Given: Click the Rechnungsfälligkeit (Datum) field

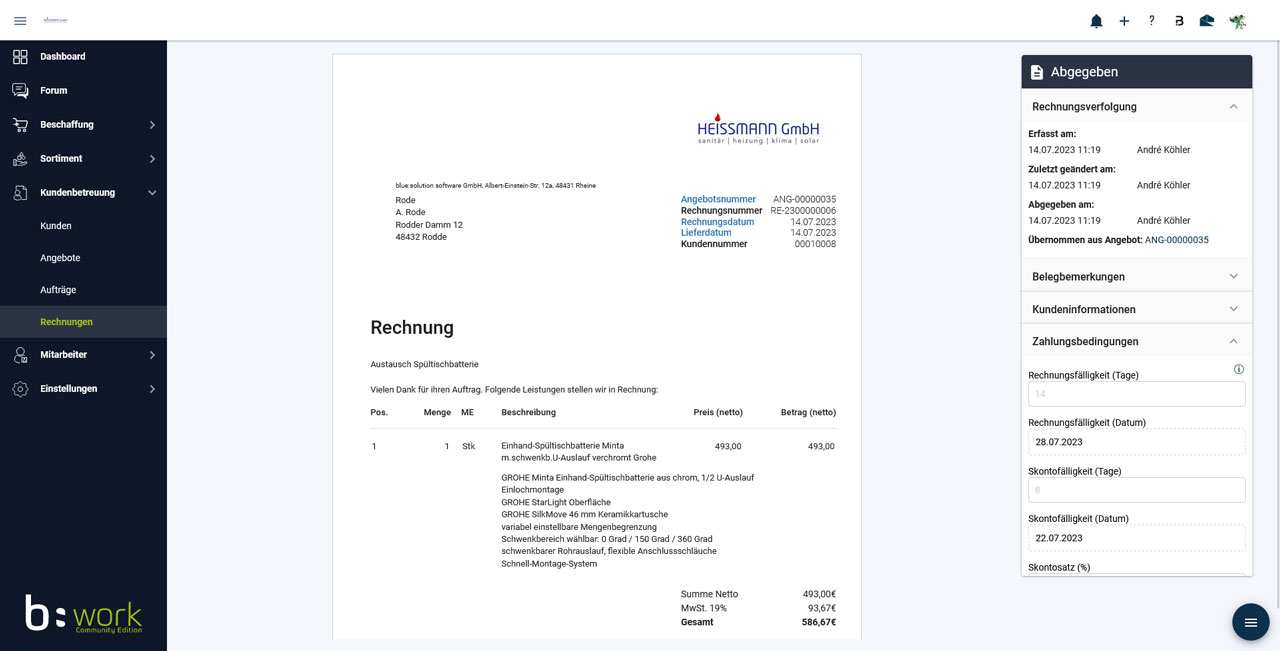Looking at the screenshot, I should pyautogui.click(x=1137, y=442).
